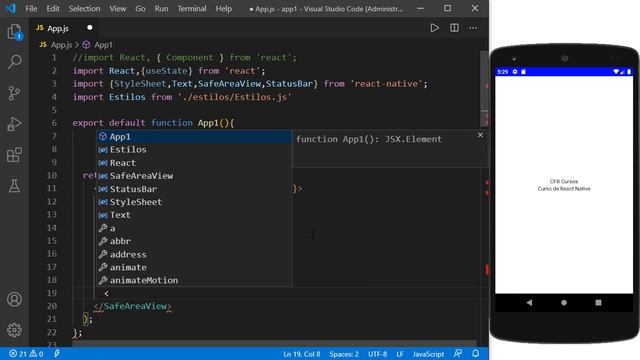
Task: Open the Testing flask view
Action: click(x=14, y=186)
